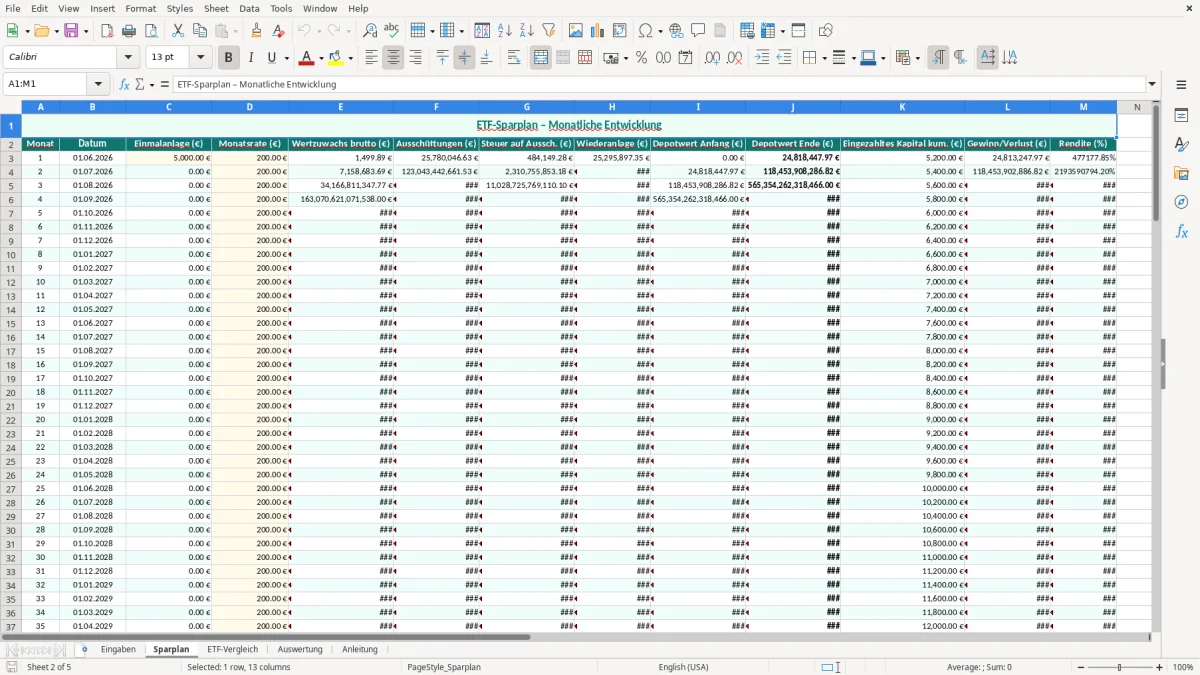Click the Select Function sigma button
The image size is (1200, 675).
pos(139,84)
